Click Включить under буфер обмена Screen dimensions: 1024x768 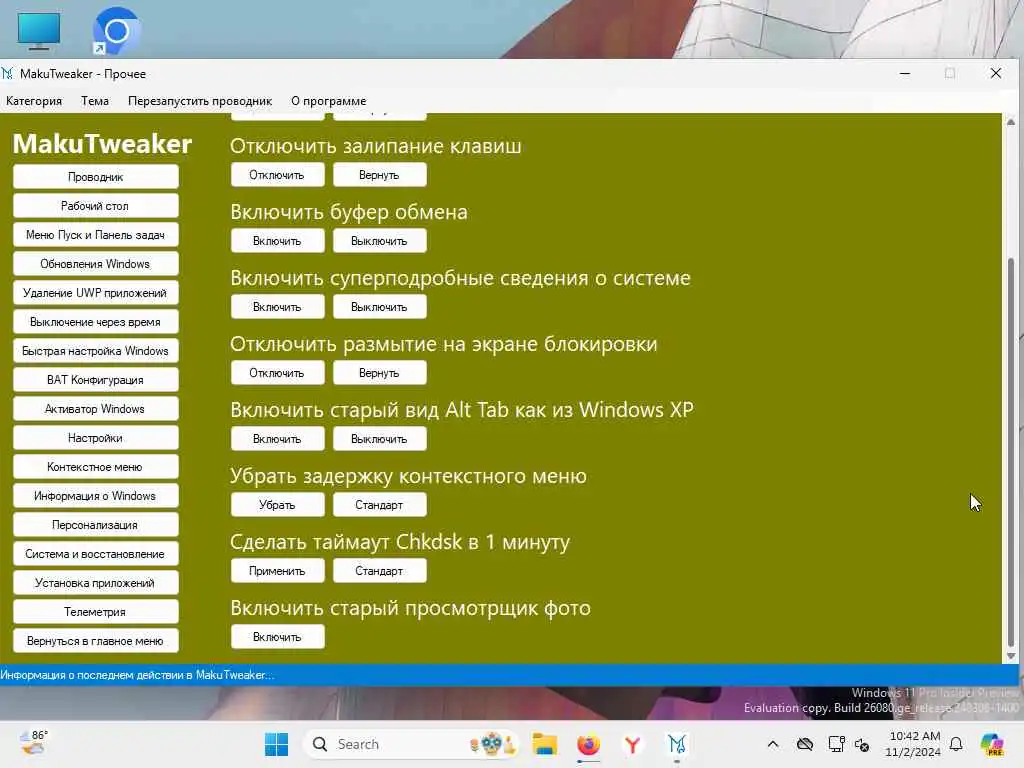coord(278,241)
